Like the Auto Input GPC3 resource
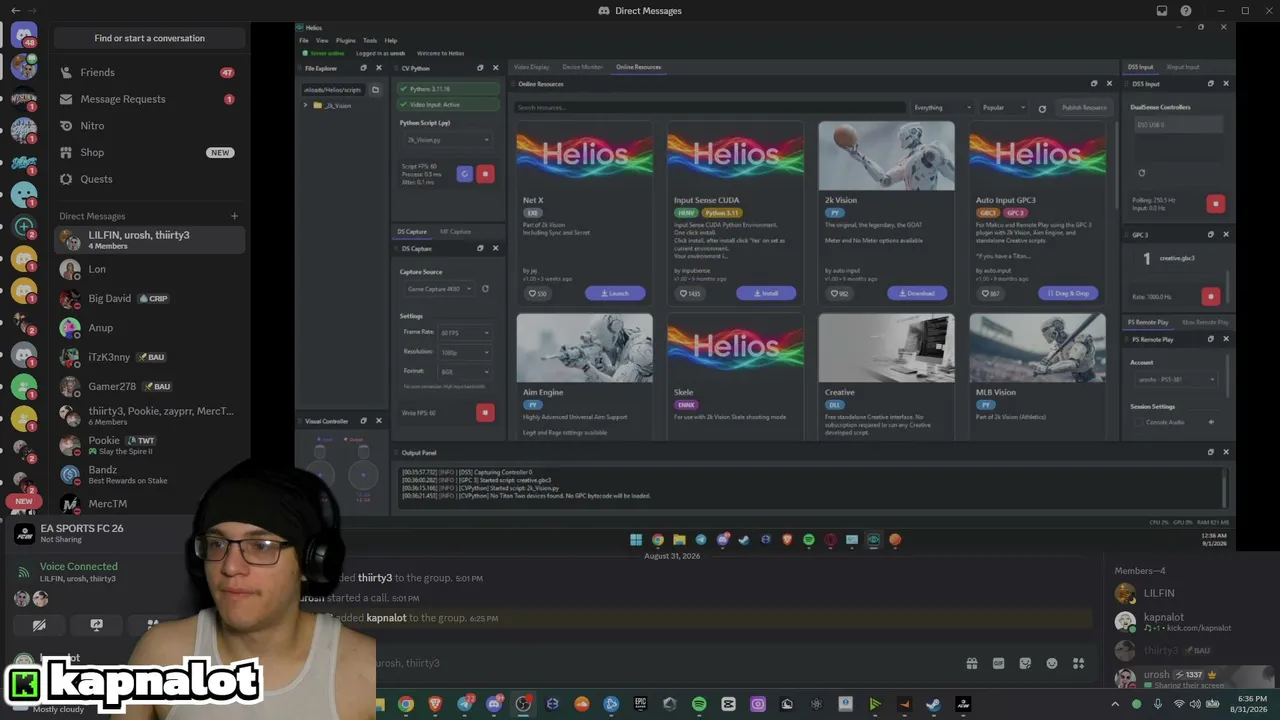Screen dimensions: 1280x720 (x=991, y=293)
